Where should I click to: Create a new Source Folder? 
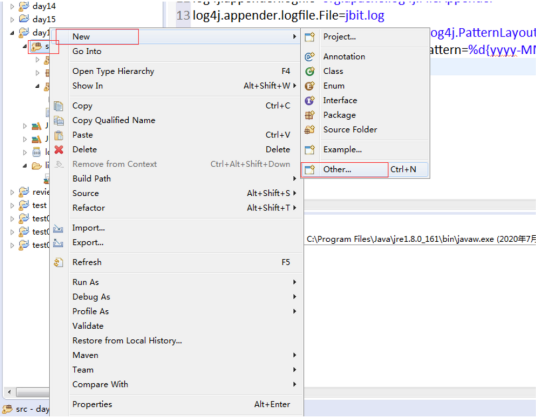pyautogui.click(x=365, y=130)
